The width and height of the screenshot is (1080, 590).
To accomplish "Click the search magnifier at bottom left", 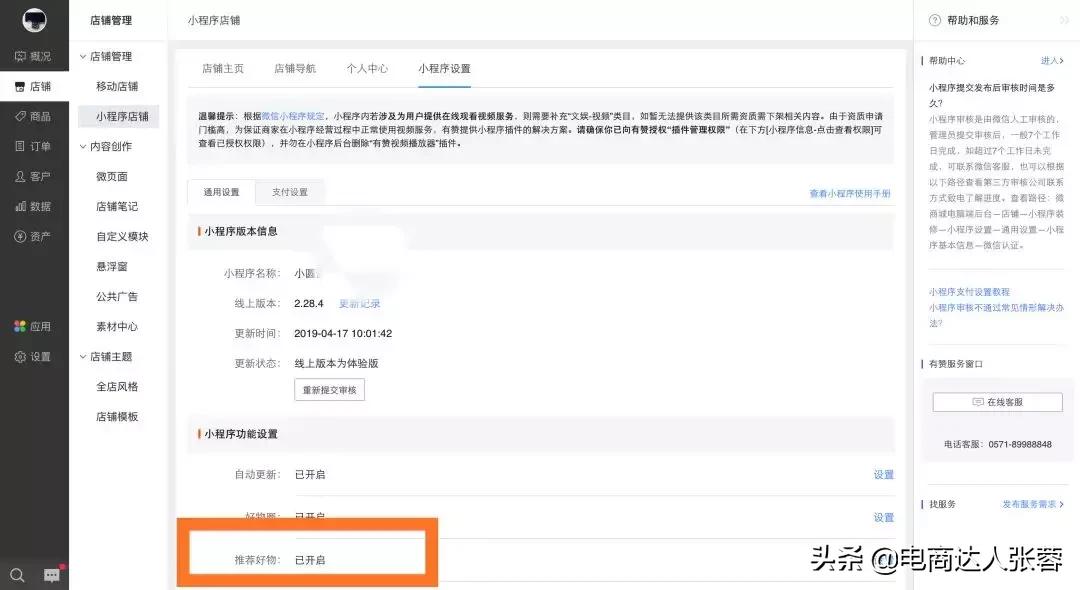I will point(18,577).
